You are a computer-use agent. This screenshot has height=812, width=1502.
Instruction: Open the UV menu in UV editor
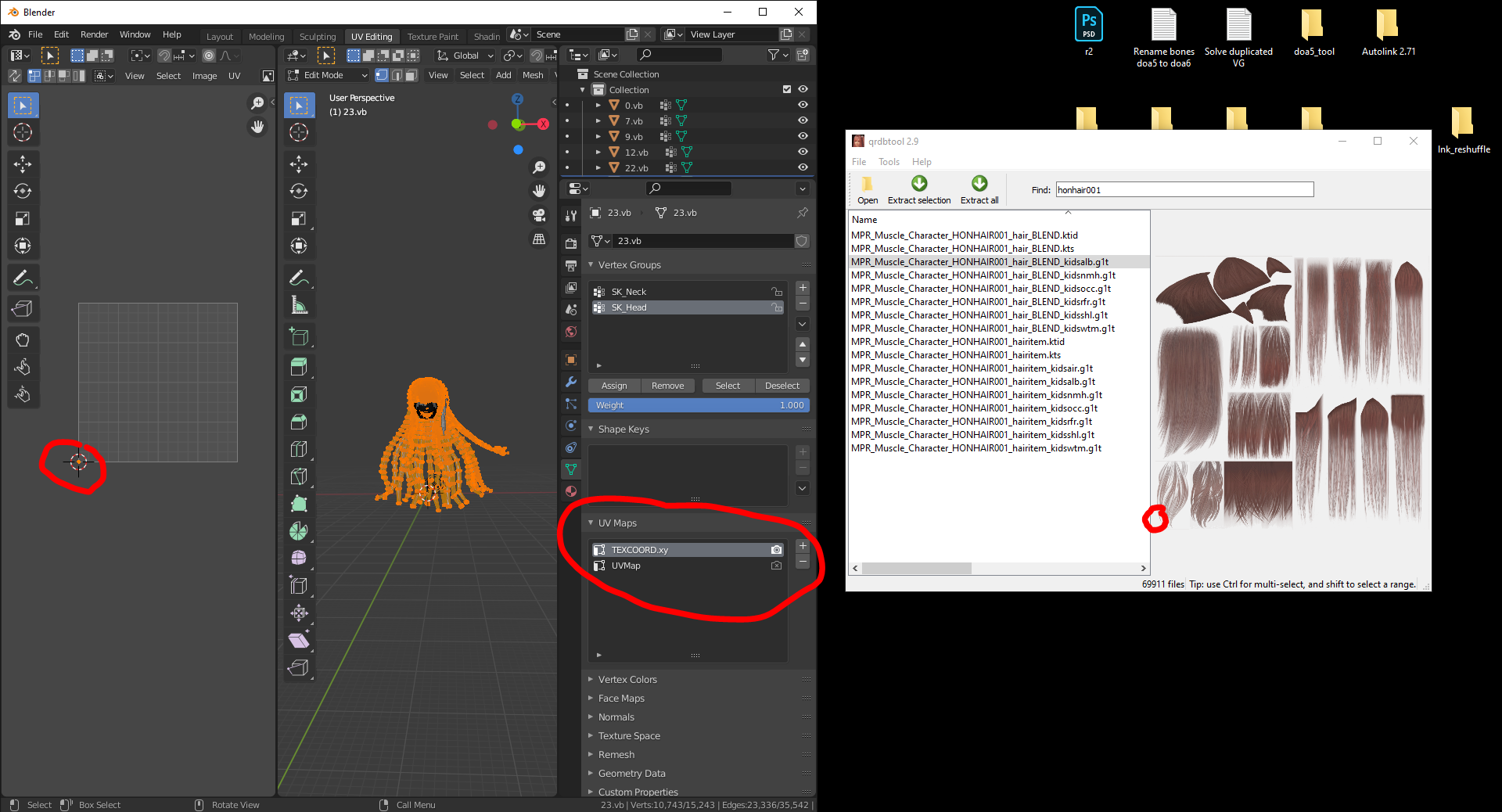234,76
